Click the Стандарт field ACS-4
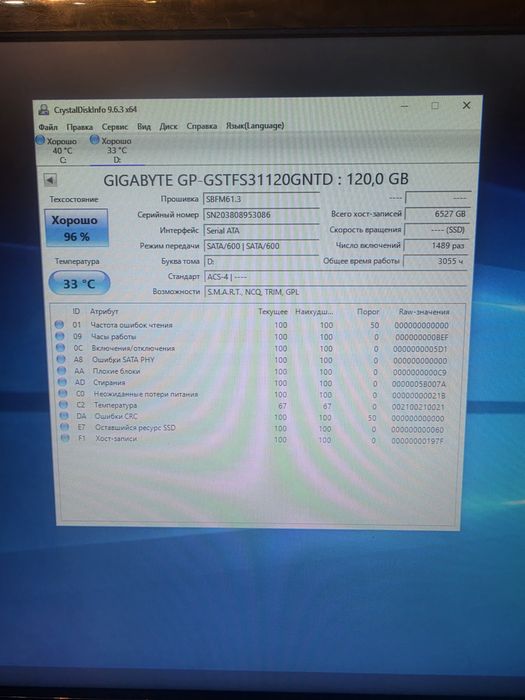The height and width of the screenshot is (700, 525). [335, 277]
